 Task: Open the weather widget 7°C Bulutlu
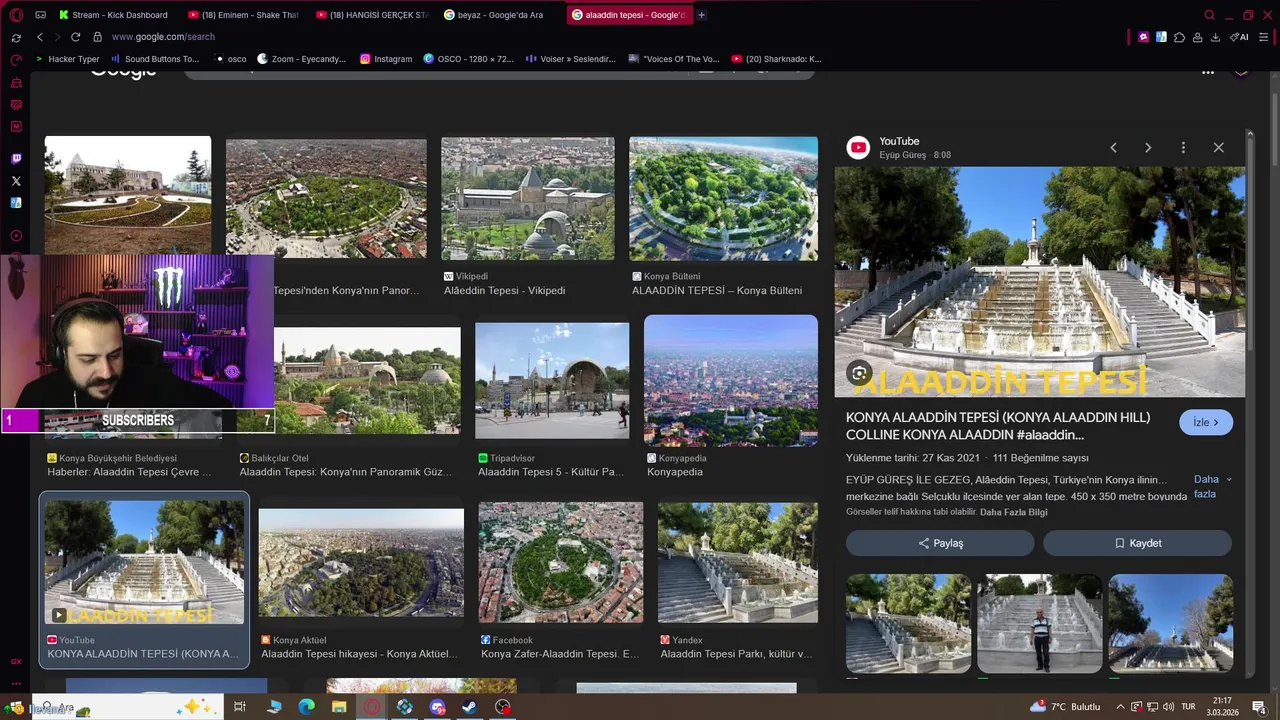coord(1067,707)
